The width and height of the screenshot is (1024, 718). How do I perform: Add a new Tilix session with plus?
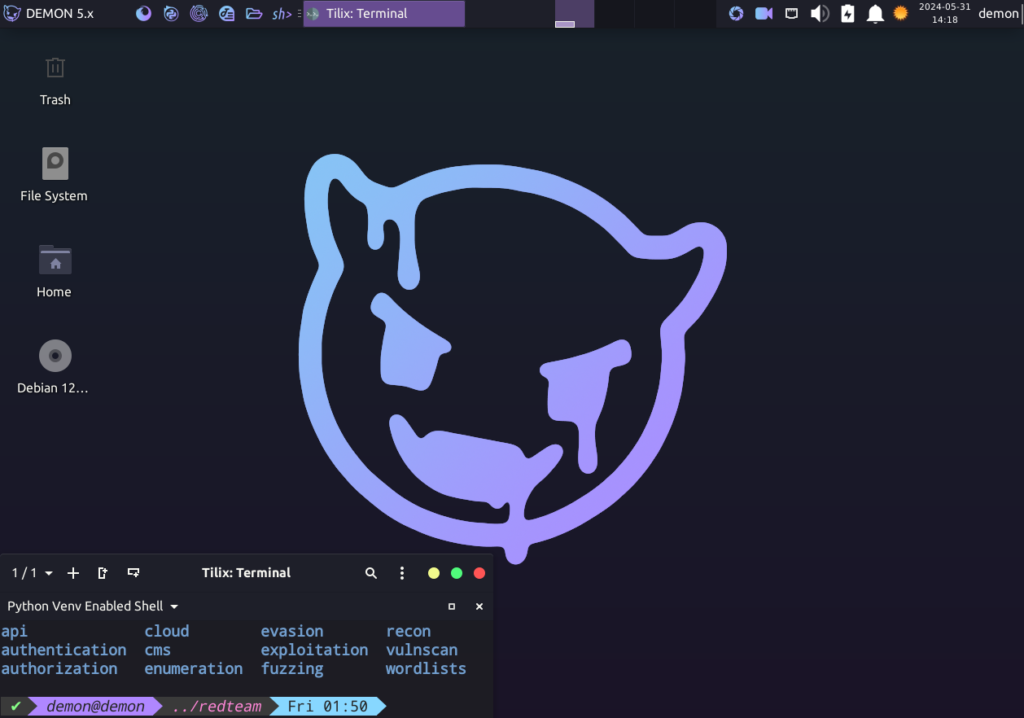pos(73,573)
